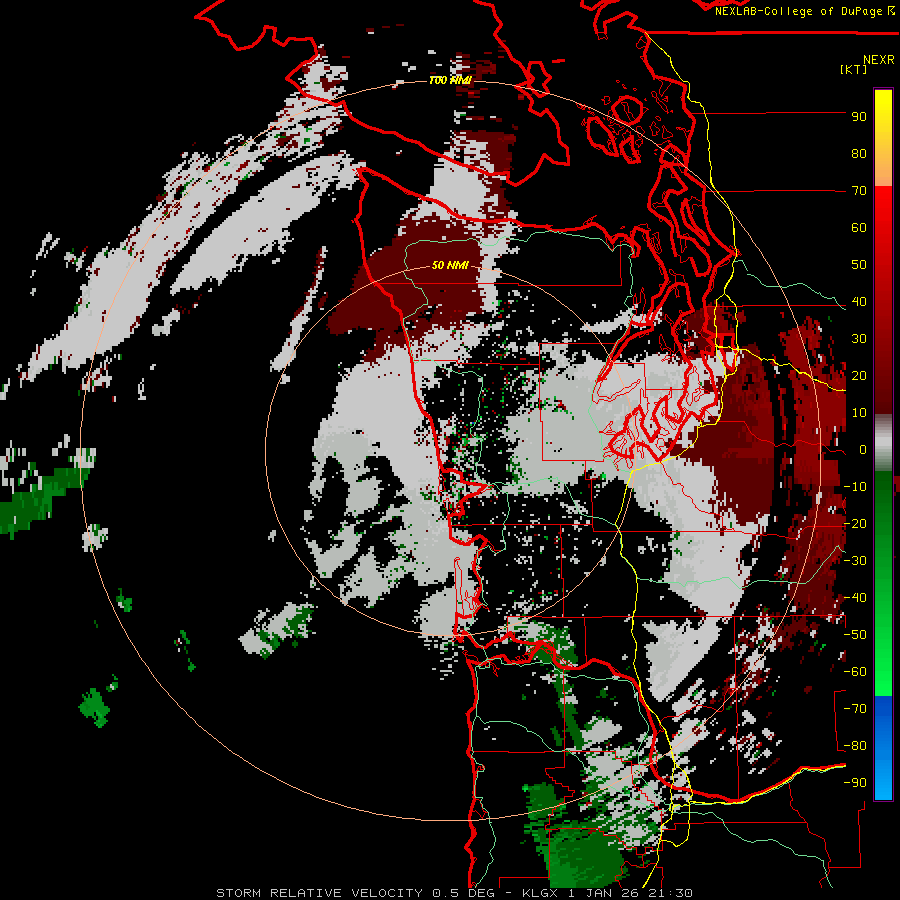Screen dimensions: 900x900
Task: Click the -80 value on the velocity scale
Action: coord(855,746)
